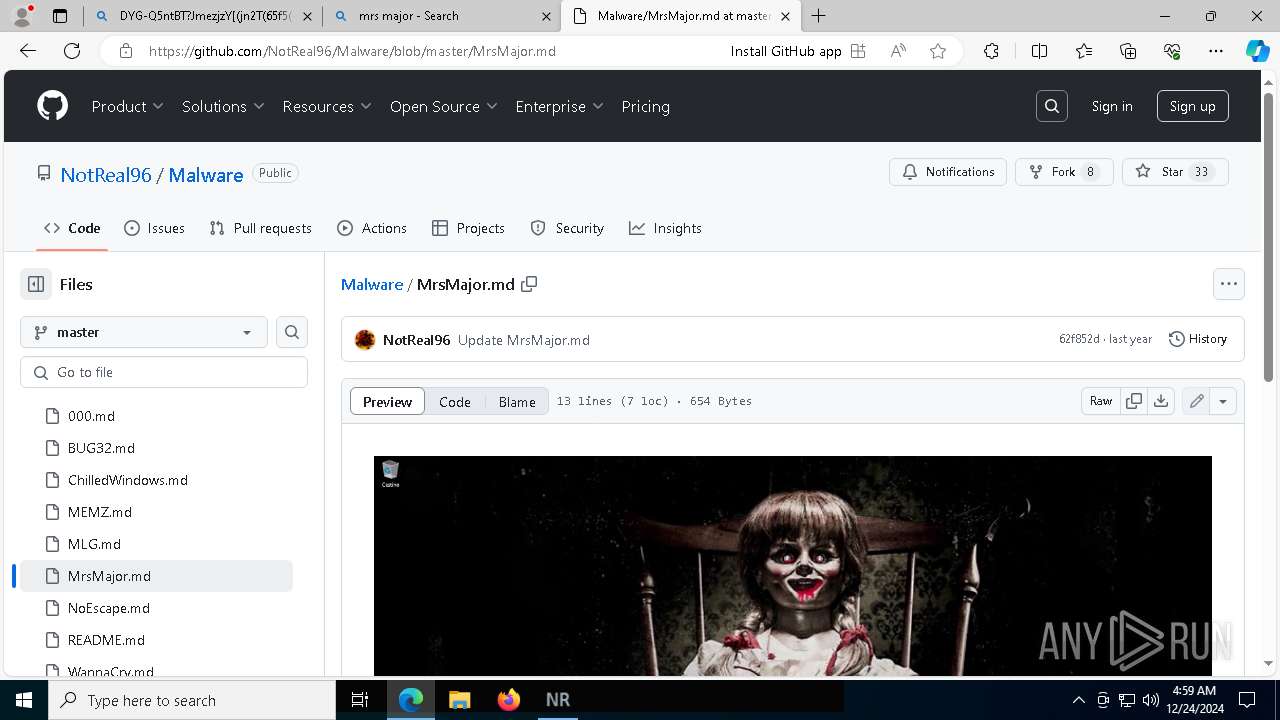Open the Projects tab
Screen dimensions: 1280x720
[x=468, y=228]
